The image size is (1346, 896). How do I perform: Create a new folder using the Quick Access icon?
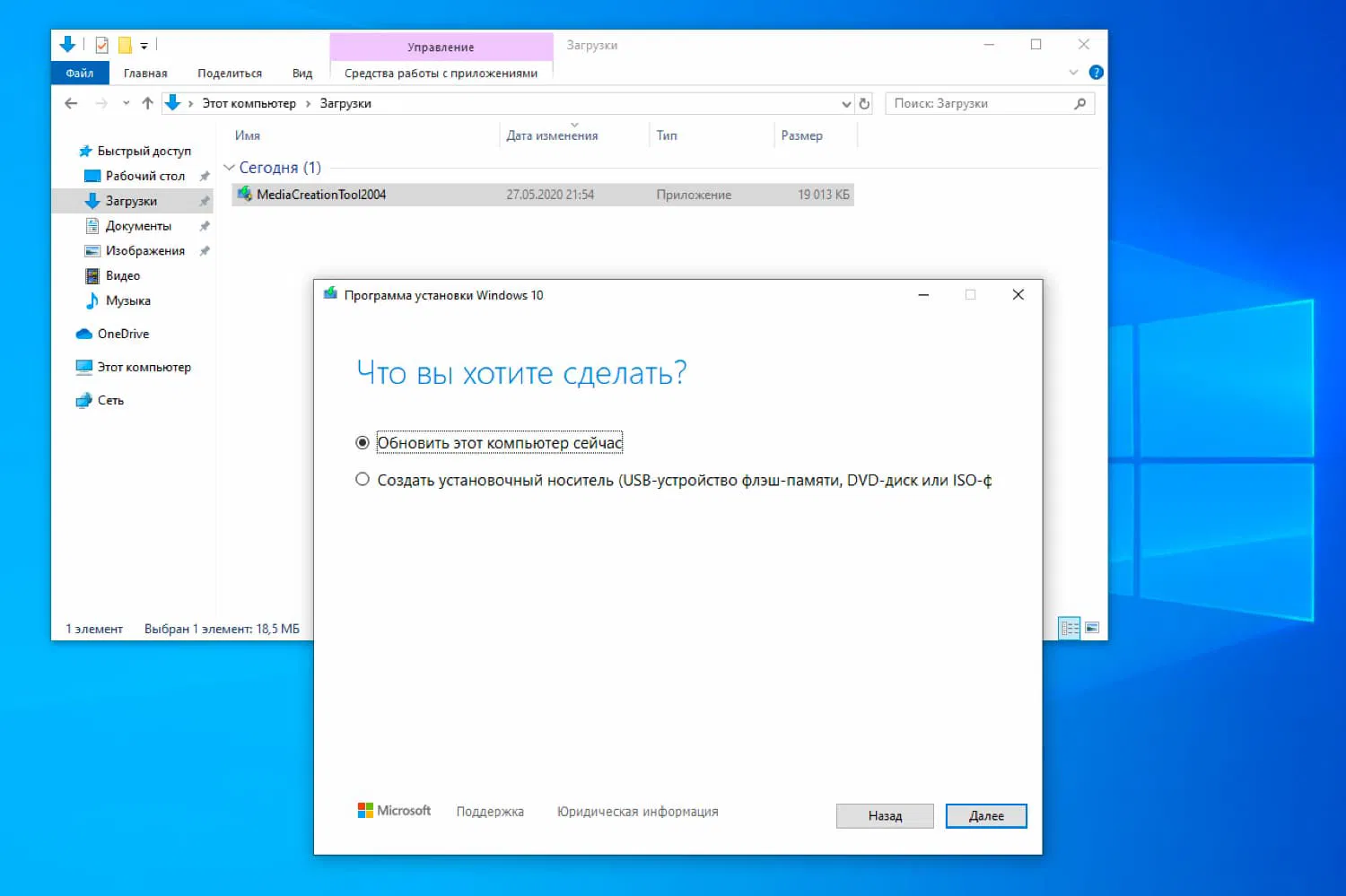click(125, 45)
